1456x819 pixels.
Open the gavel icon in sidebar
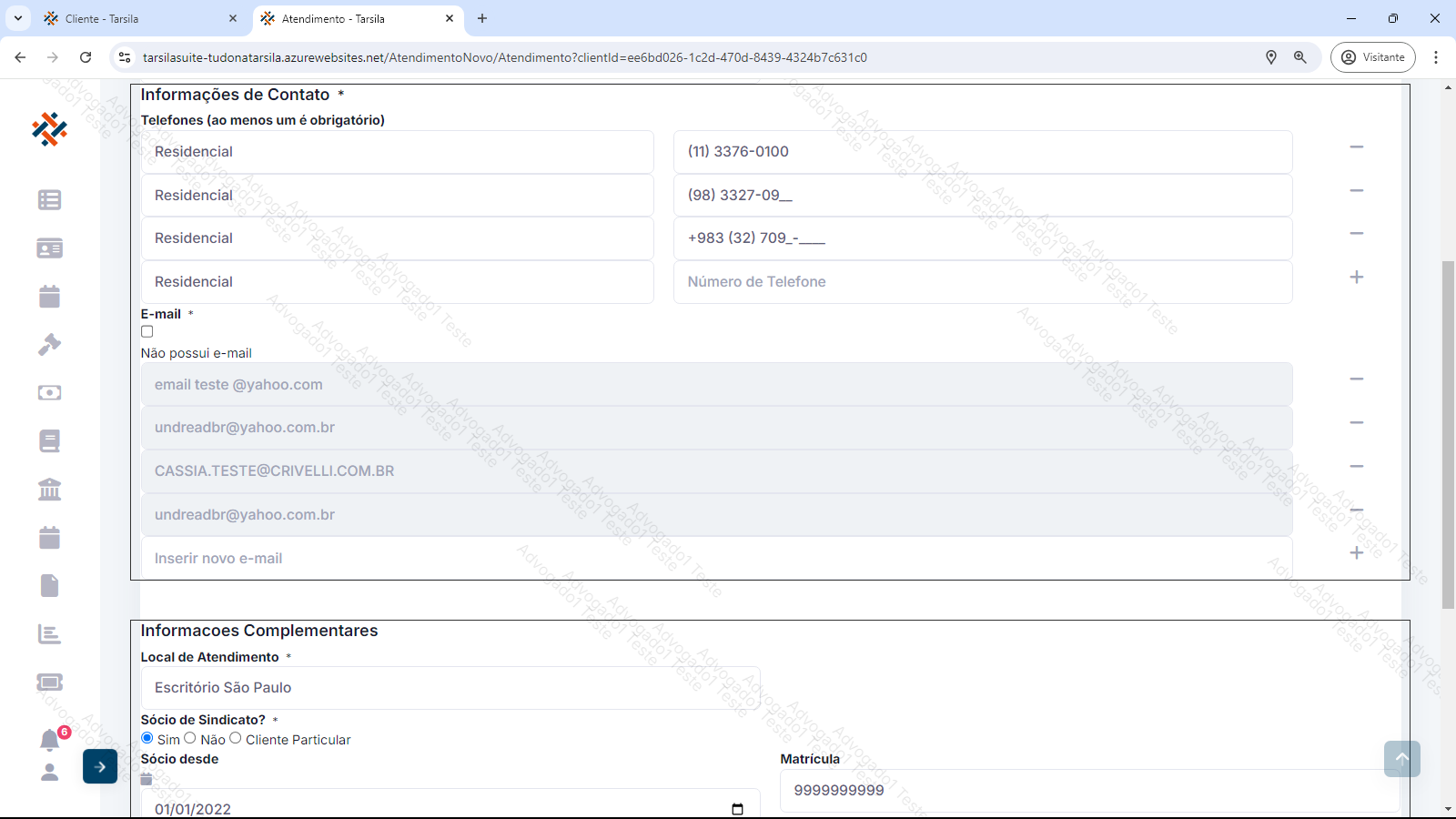tap(49, 345)
